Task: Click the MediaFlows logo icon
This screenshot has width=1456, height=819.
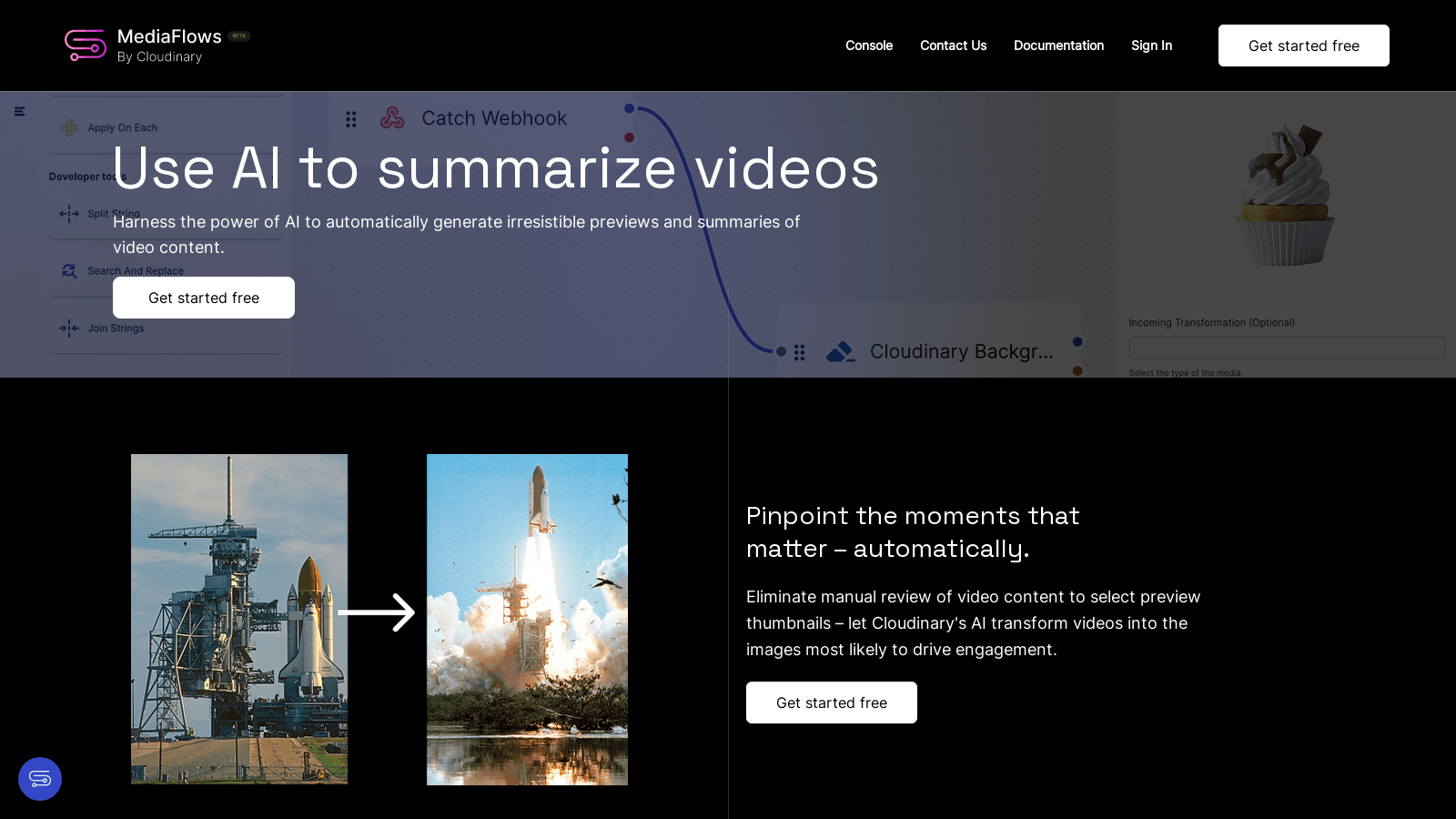Action: click(86, 45)
